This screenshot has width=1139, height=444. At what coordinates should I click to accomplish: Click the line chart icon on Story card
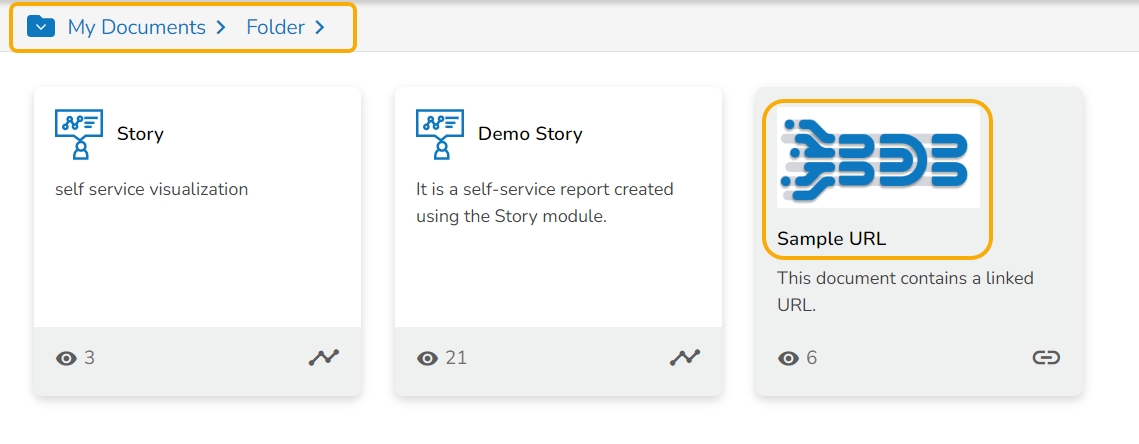(x=324, y=357)
